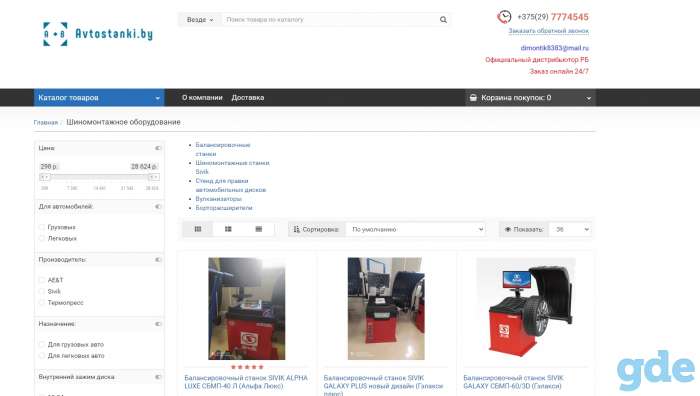The width and height of the screenshot is (700, 396).
Task: Switch to the list view icon
Action: (x=258, y=229)
